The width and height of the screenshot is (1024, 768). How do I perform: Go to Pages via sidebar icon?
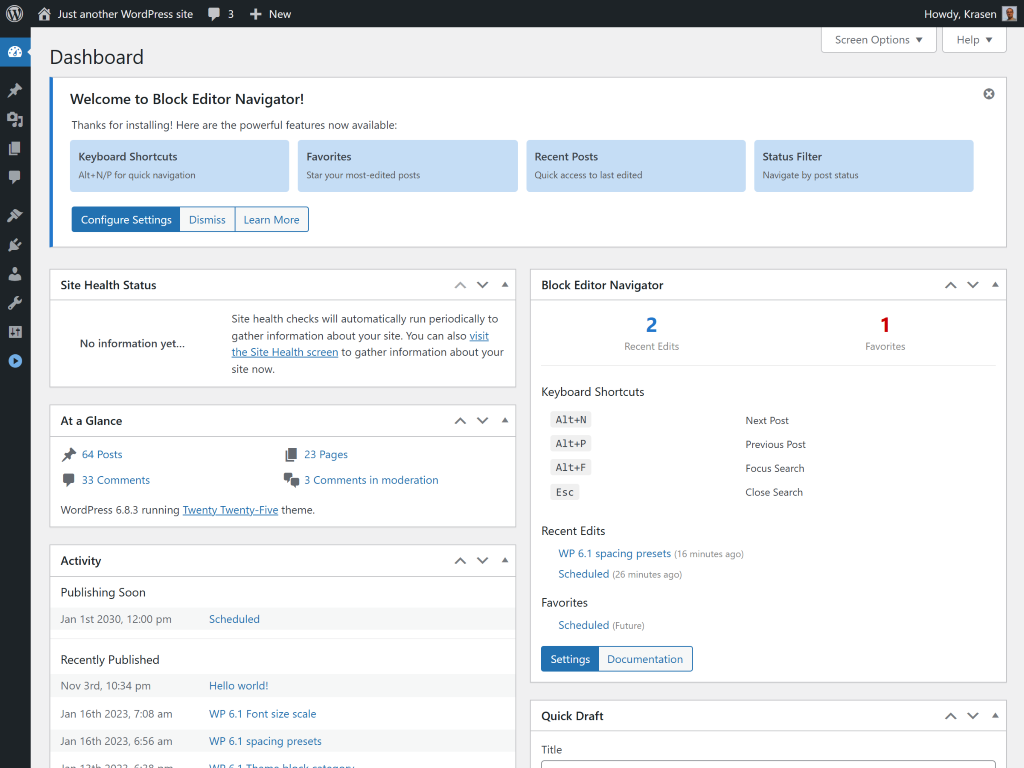tap(15, 148)
